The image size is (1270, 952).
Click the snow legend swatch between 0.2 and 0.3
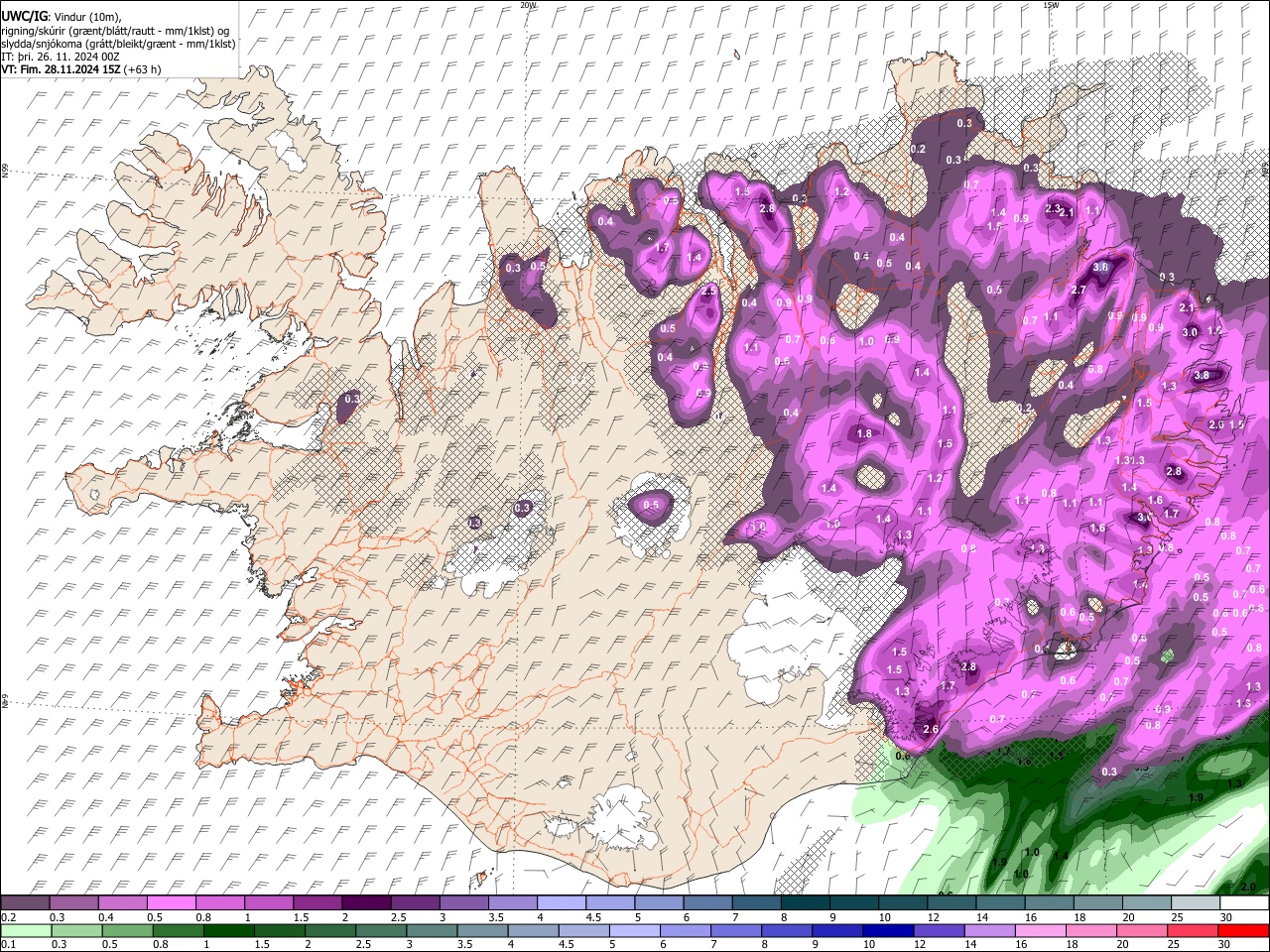pyautogui.click(x=25, y=902)
